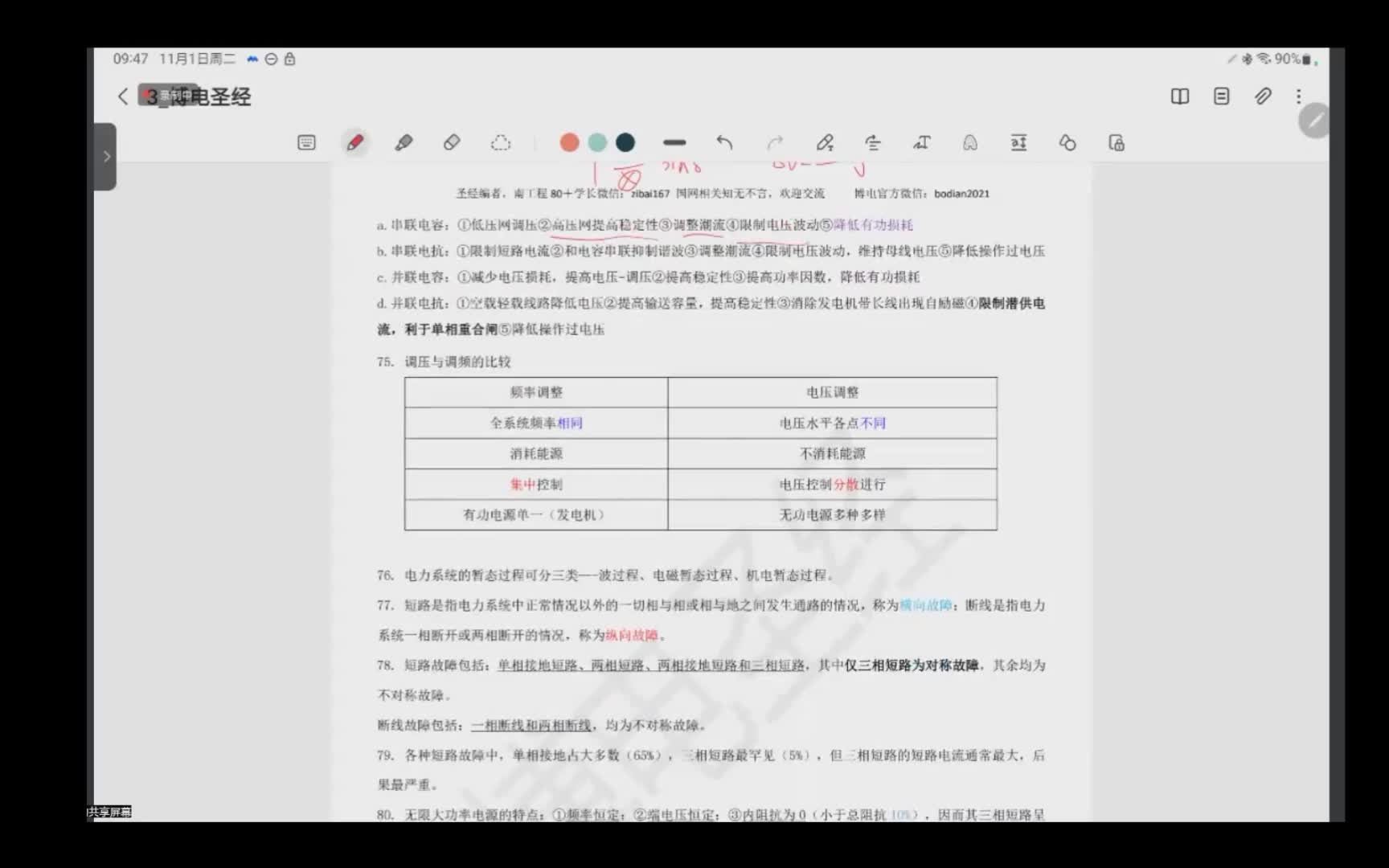Tap the cell 电压控制分散进行
This screenshot has width=1389, height=868.
tap(833, 484)
